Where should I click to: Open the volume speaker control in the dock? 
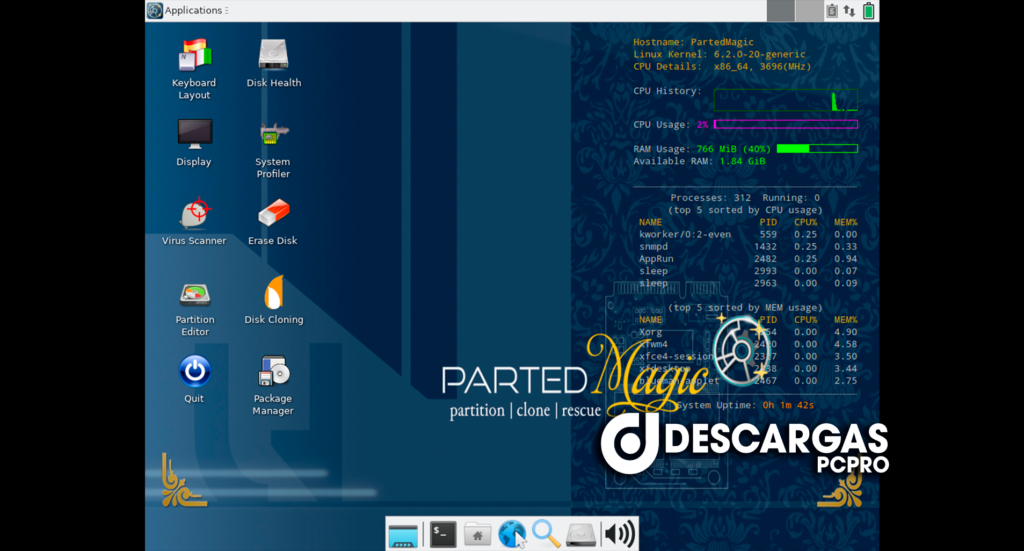click(618, 534)
